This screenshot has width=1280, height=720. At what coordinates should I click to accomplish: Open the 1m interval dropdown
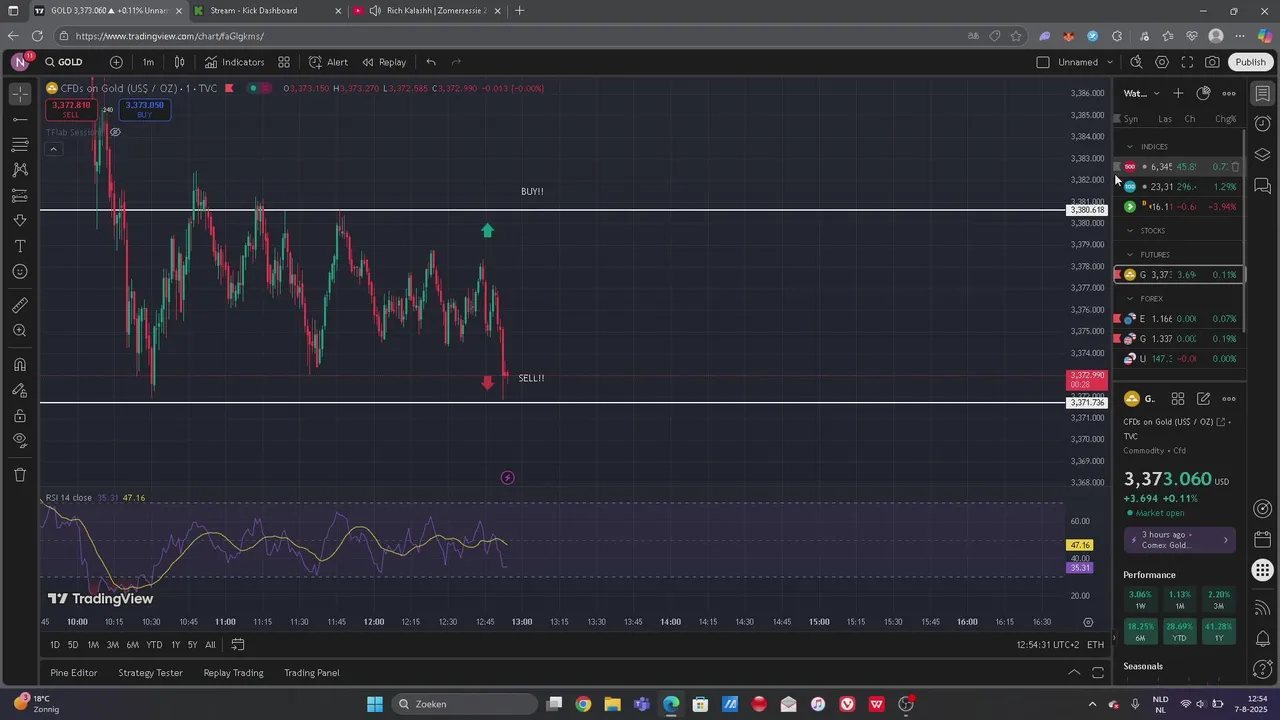click(x=148, y=62)
